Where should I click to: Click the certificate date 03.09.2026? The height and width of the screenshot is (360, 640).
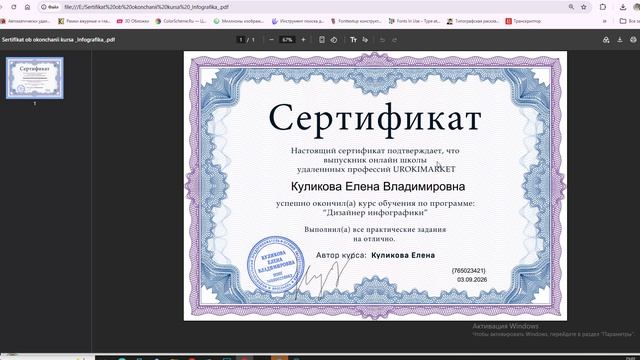tap(472, 280)
